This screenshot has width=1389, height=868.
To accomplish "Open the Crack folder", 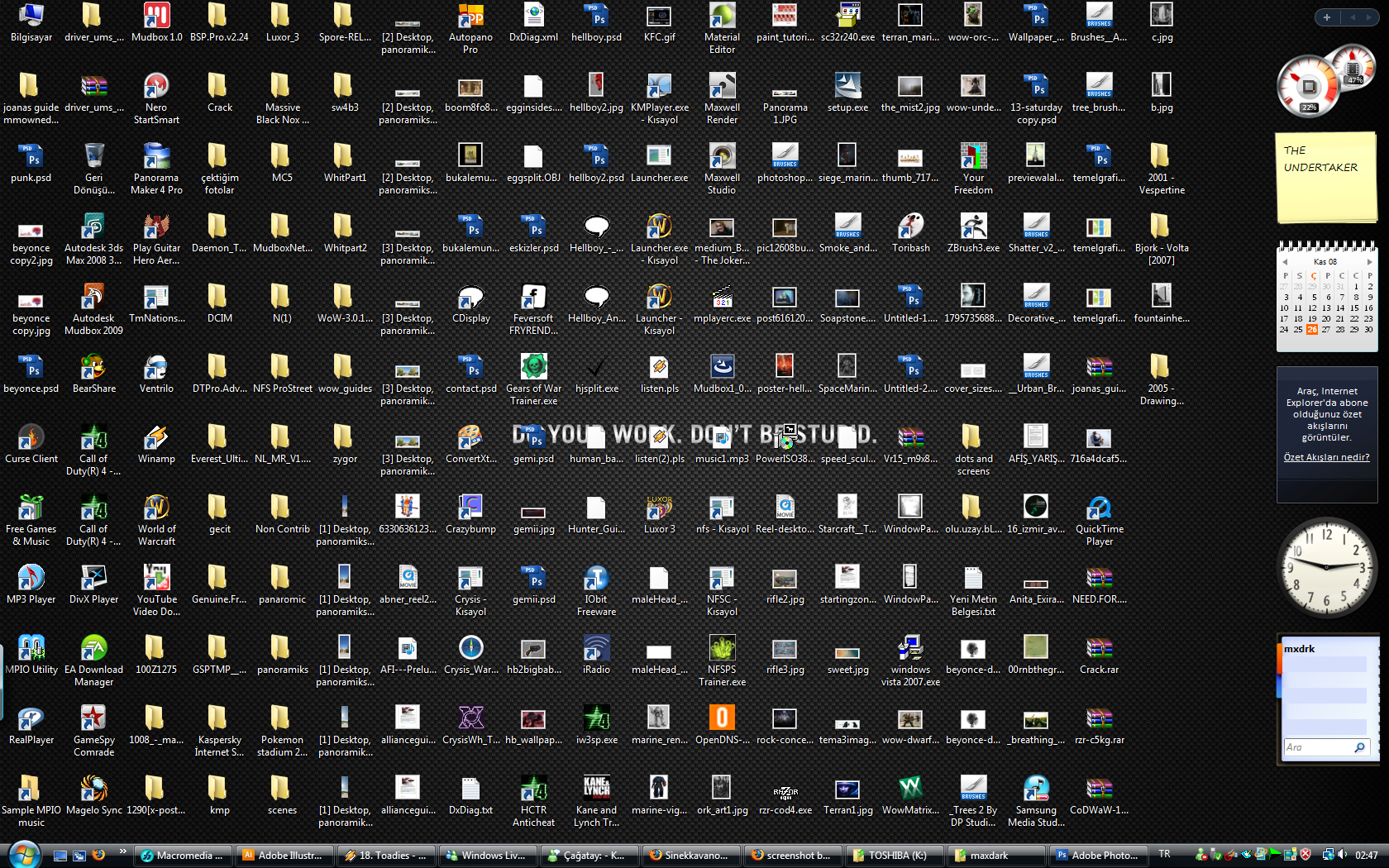I will coord(219,93).
